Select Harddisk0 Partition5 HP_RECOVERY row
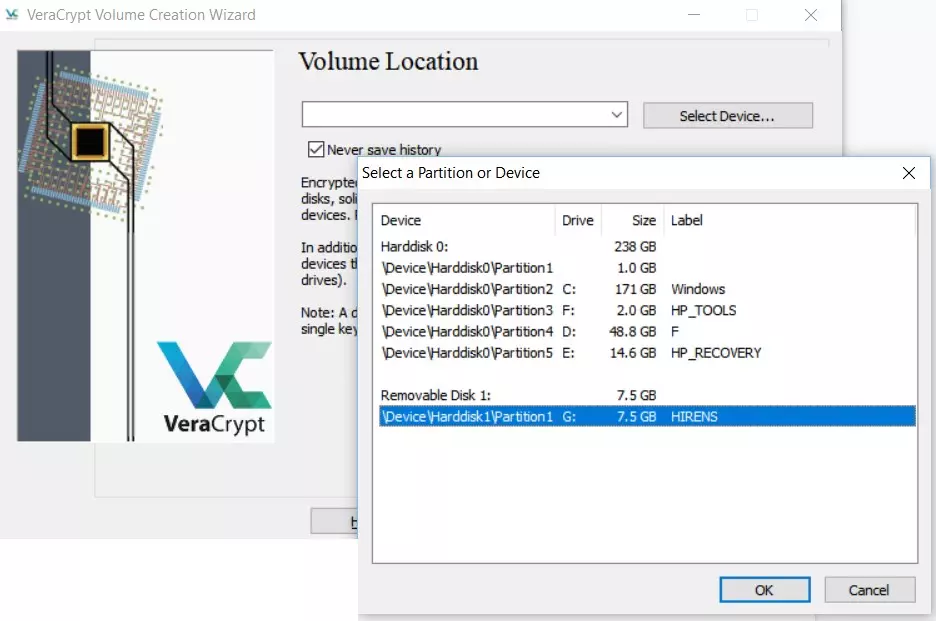 tap(647, 353)
